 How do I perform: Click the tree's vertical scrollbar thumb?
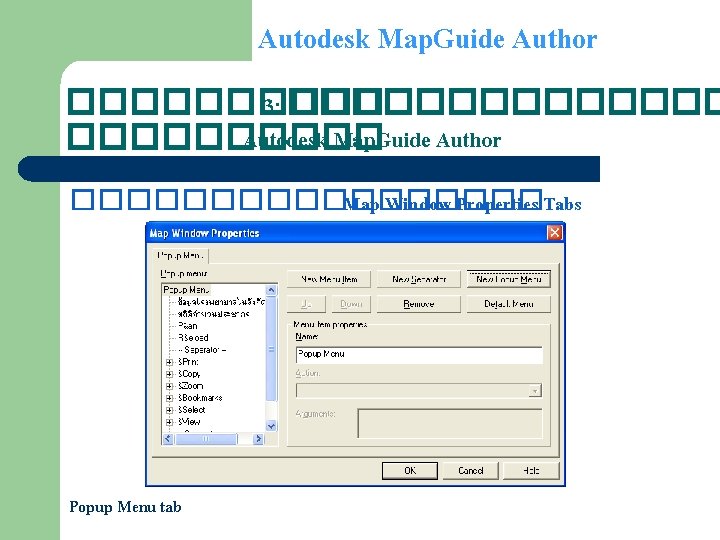271,349
